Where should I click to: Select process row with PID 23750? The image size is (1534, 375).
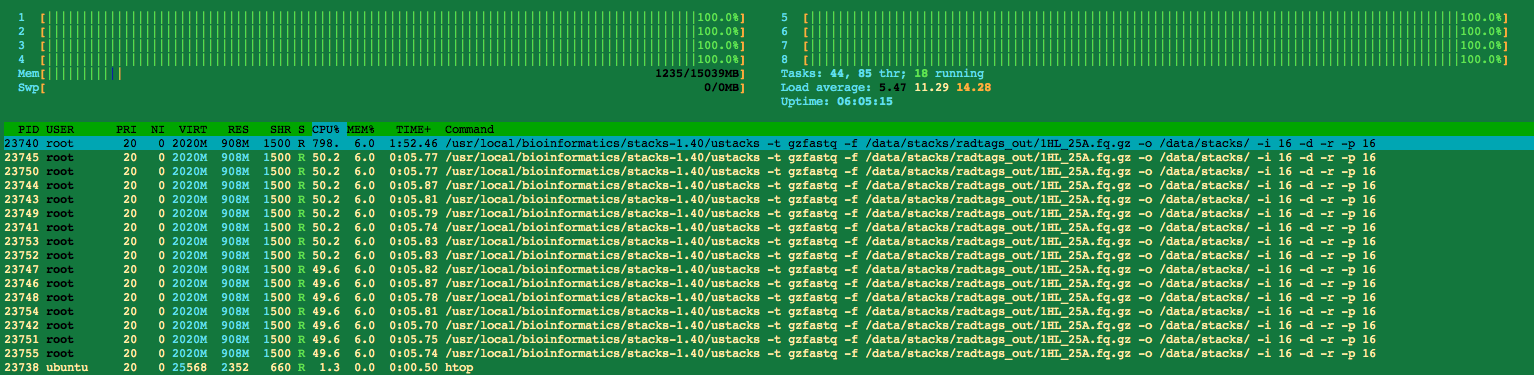tap(767, 171)
